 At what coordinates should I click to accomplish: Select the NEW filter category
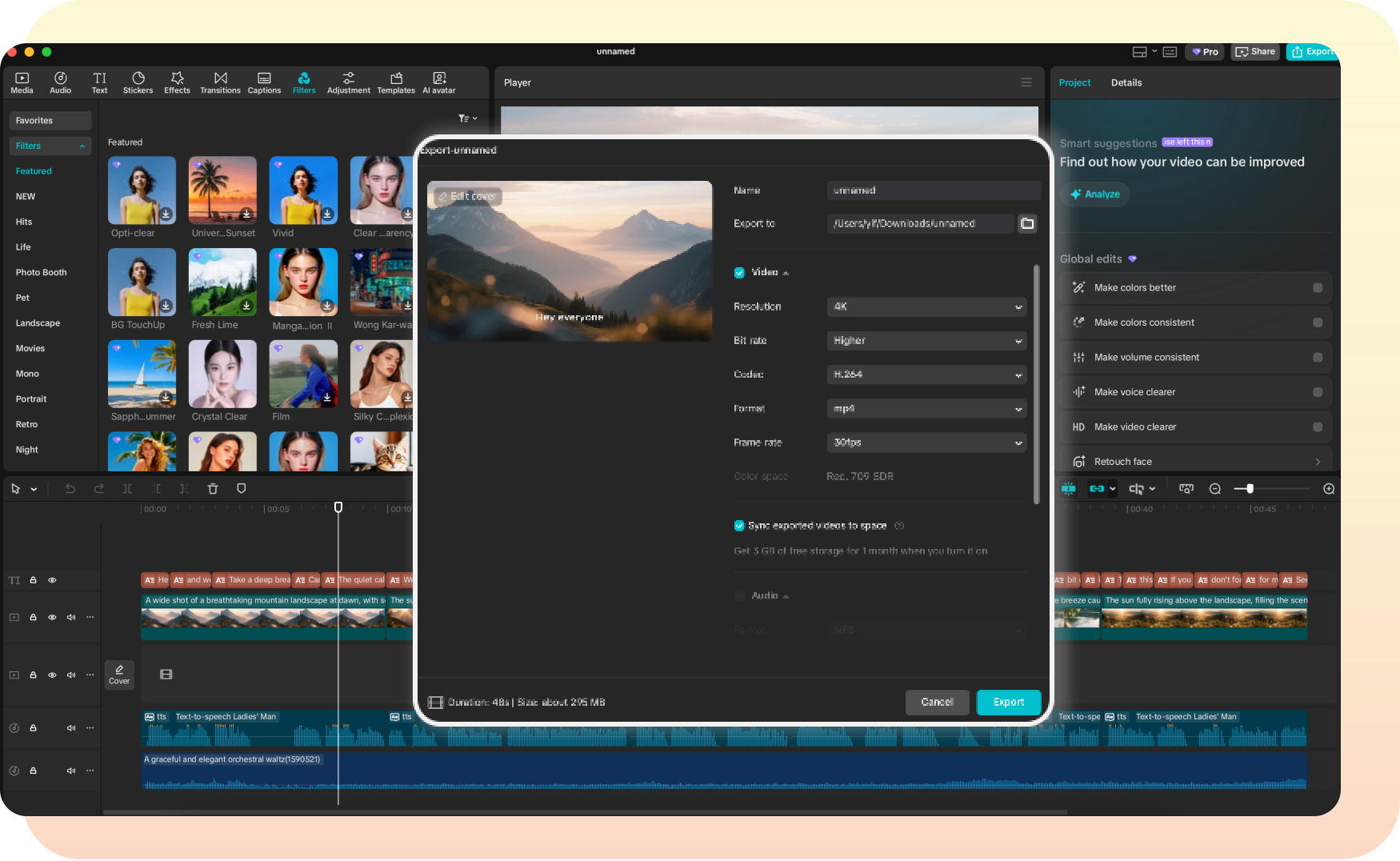(x=26, y=196)
